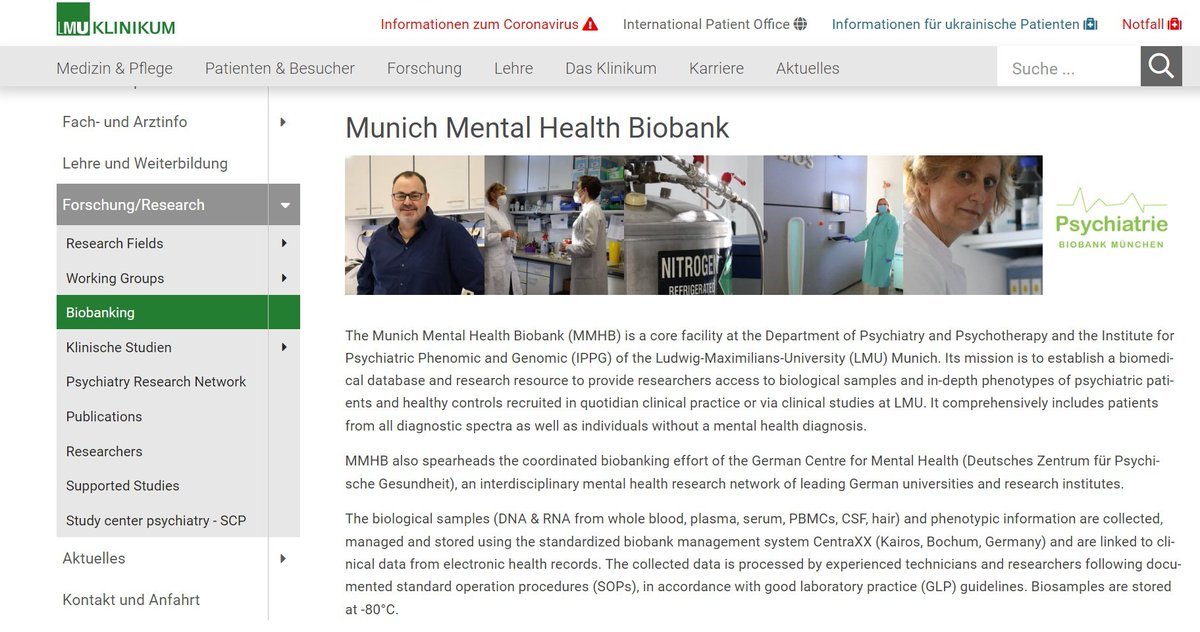Open the Das Klinikum menu
Screen dimensions: 1200x632
pos(611,68)
